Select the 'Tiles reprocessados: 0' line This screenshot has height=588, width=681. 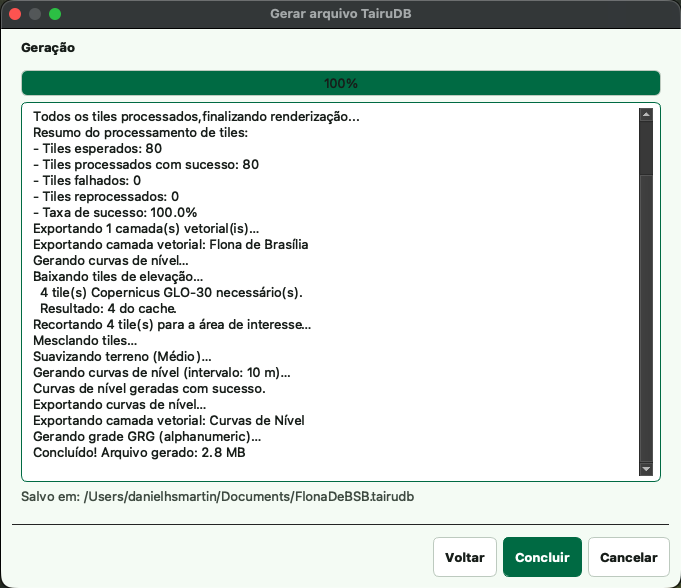(x=106, y=197)
